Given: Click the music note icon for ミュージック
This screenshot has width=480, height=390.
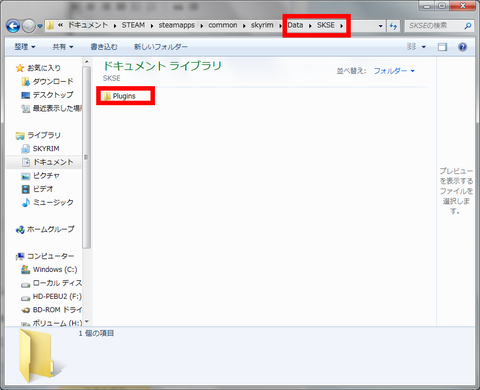Looking at the screenshot, I should point(25,202).
